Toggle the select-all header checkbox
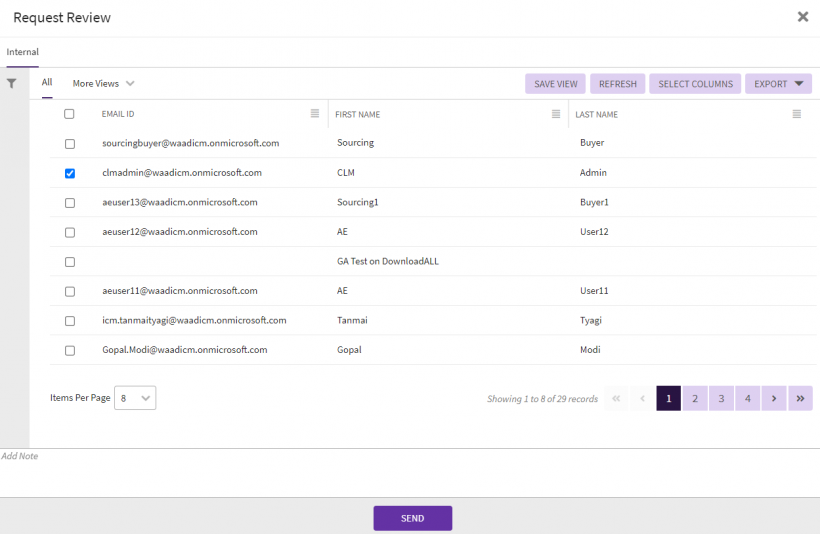820x534 pixels. [70, 114]
